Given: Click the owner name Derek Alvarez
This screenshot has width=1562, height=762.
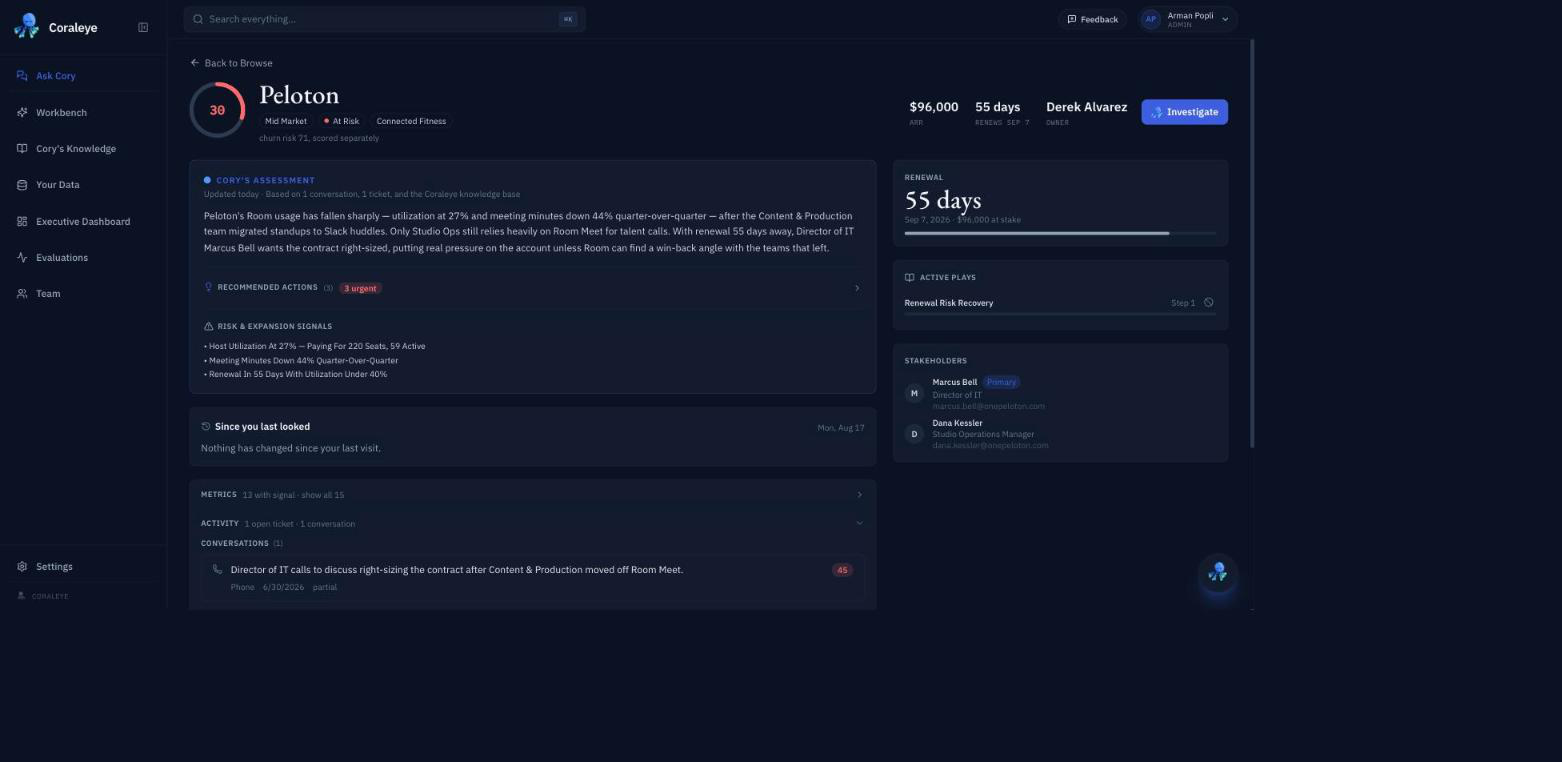Looking at the screenshot, I should point(1086,107).
